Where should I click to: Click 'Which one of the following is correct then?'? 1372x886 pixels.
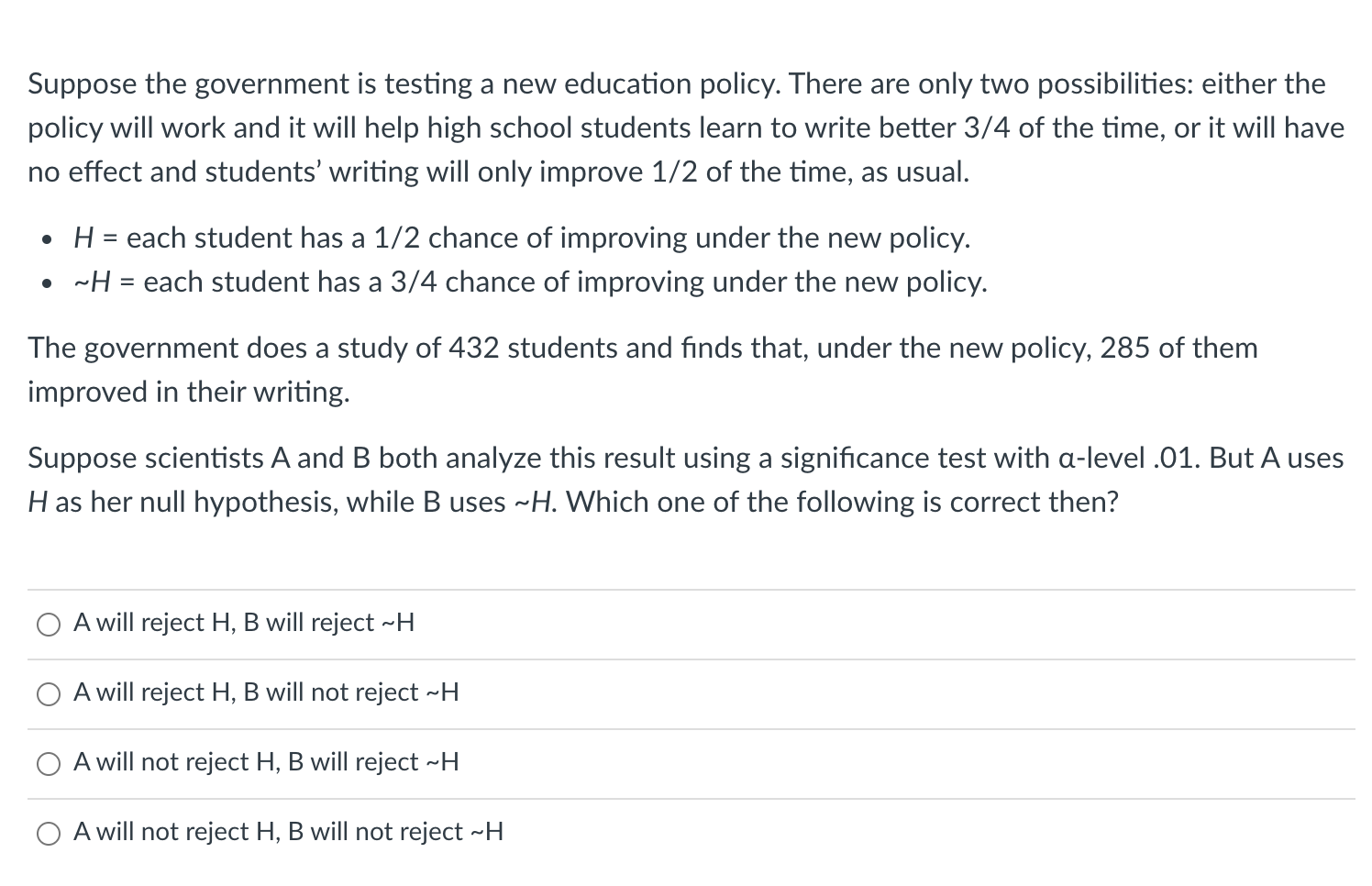tap(842, 503)
